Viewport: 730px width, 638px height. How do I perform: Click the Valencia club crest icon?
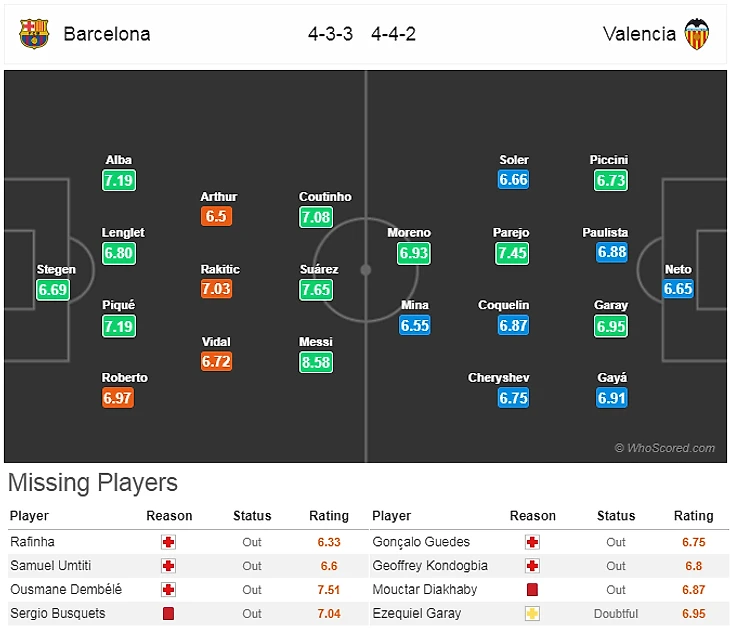[x=696, y=34]
